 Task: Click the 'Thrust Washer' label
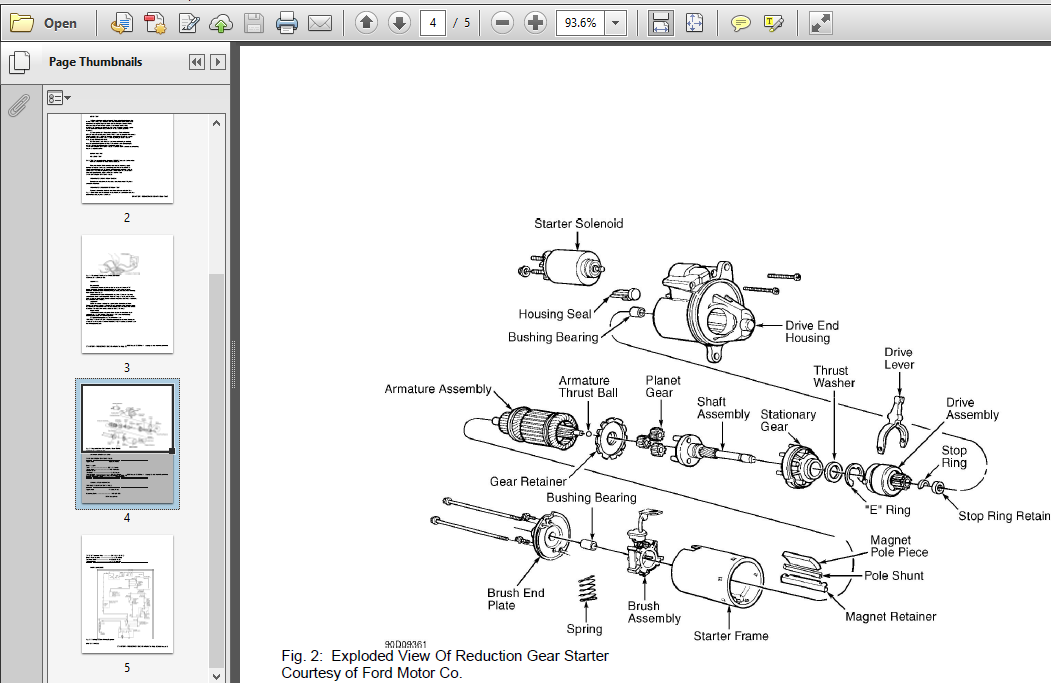click(x=833, y=377)
